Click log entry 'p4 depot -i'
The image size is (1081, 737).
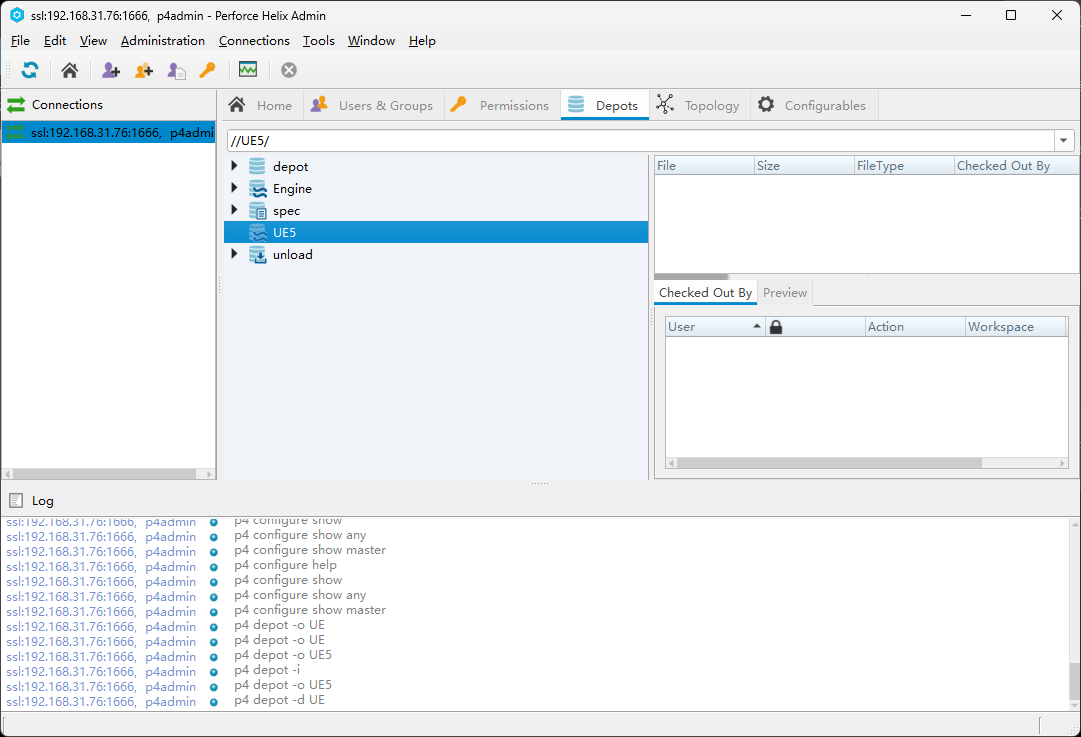(267, 670)
